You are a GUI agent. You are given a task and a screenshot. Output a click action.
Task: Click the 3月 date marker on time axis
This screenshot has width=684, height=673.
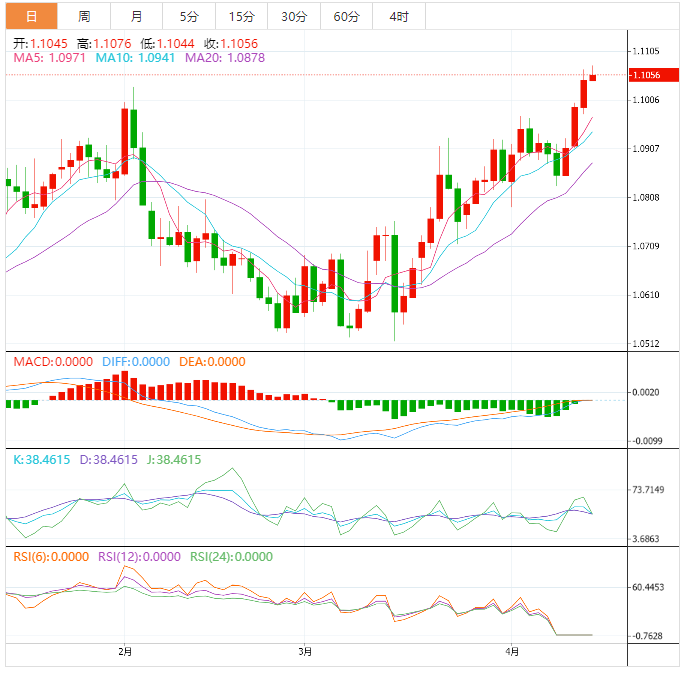coord(305,651)
